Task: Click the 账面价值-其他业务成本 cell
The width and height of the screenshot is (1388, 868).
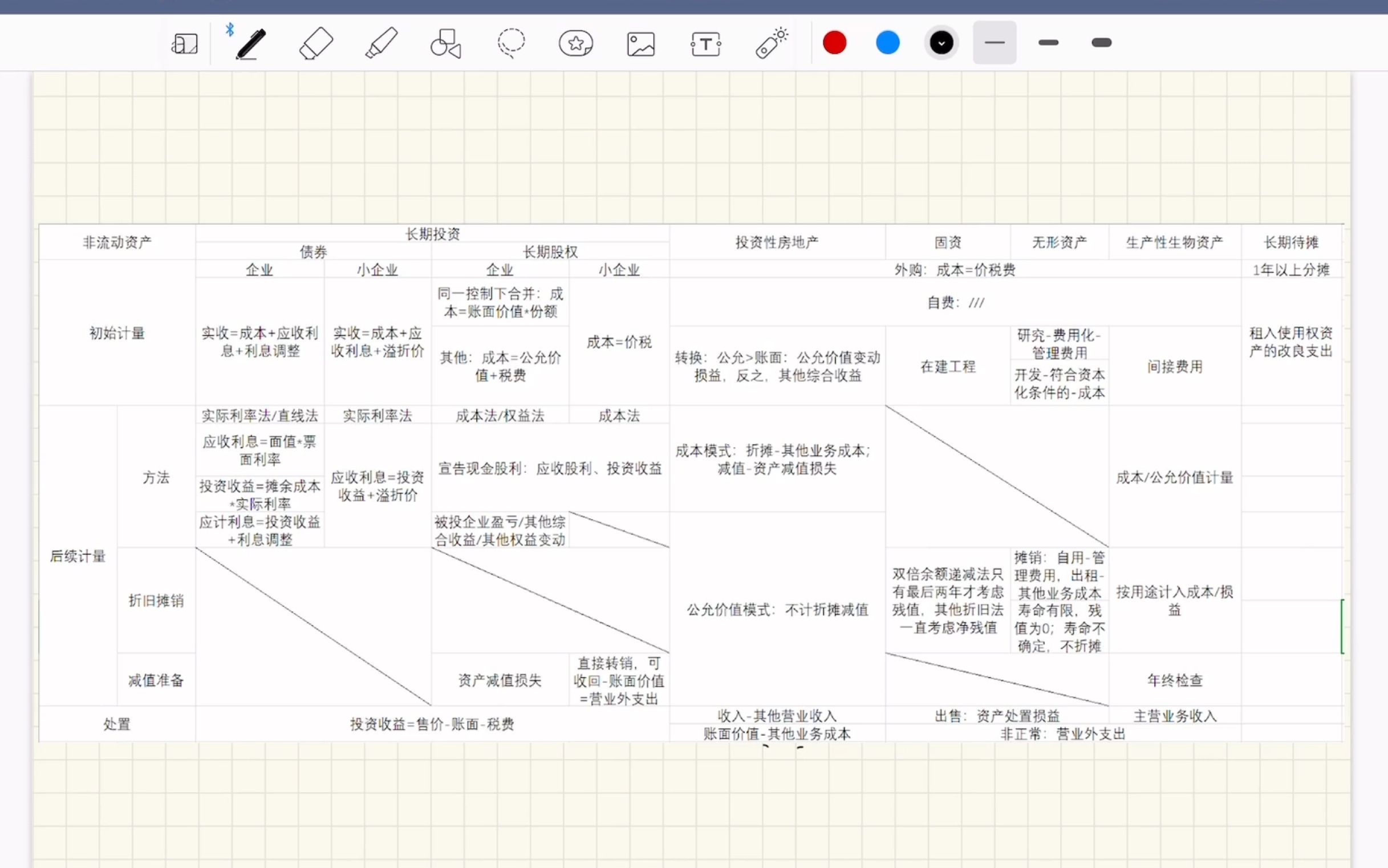Action: coord(777,733)
